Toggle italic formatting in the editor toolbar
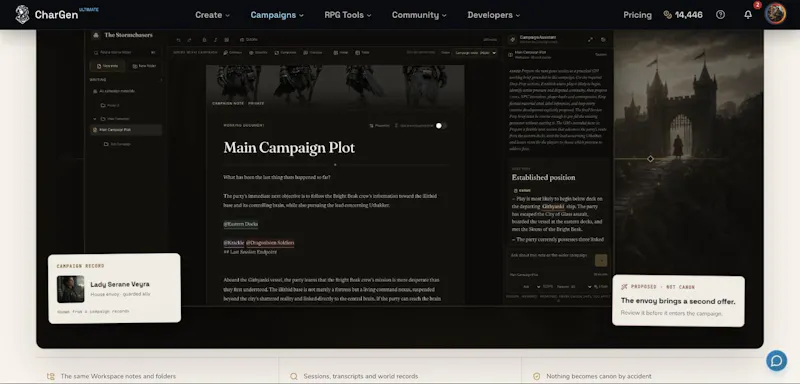Screen dimensions: 800x384 coord(215,40)
